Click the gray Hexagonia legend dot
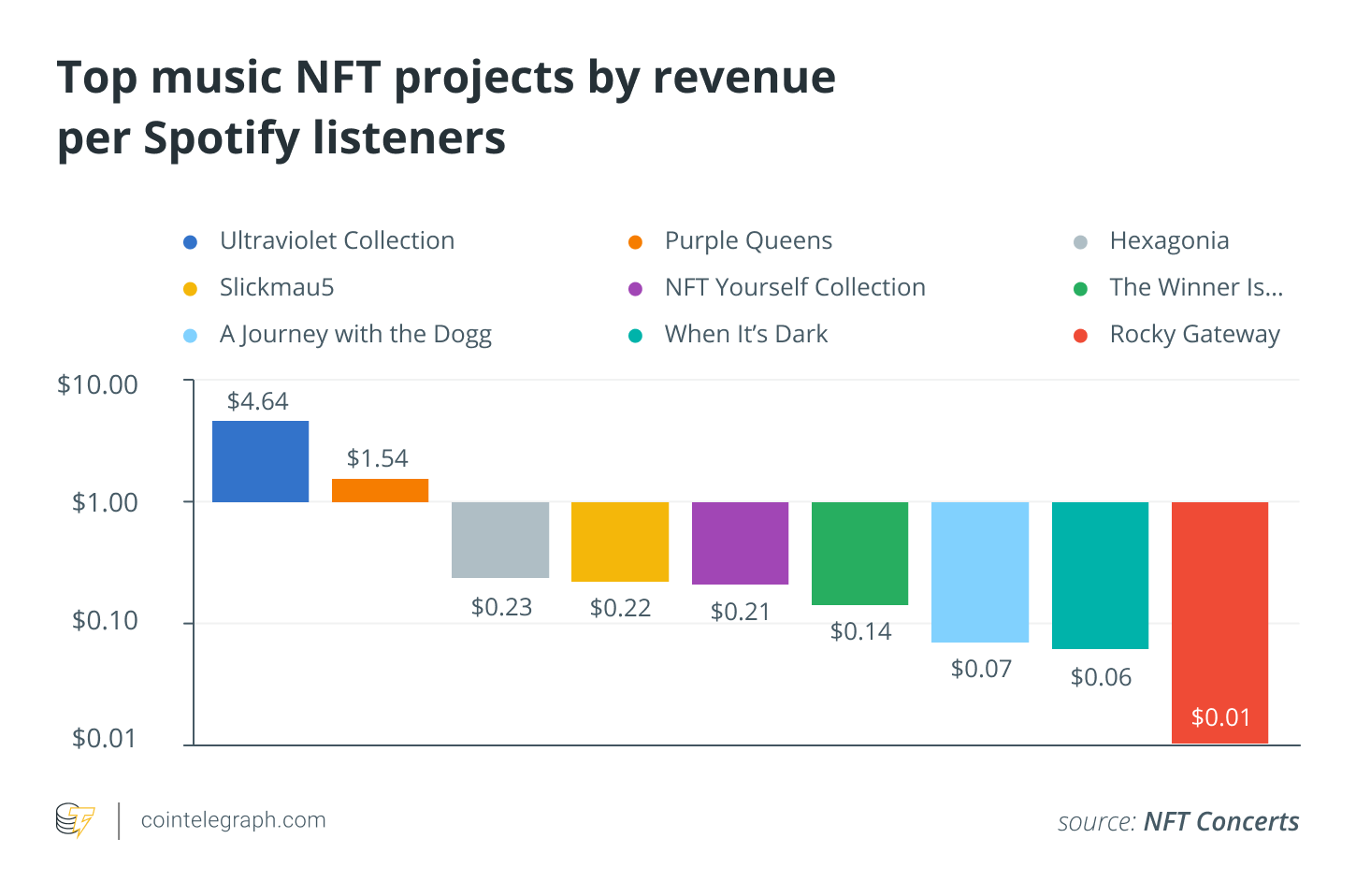The image size is (1356, 896). 1081,242
